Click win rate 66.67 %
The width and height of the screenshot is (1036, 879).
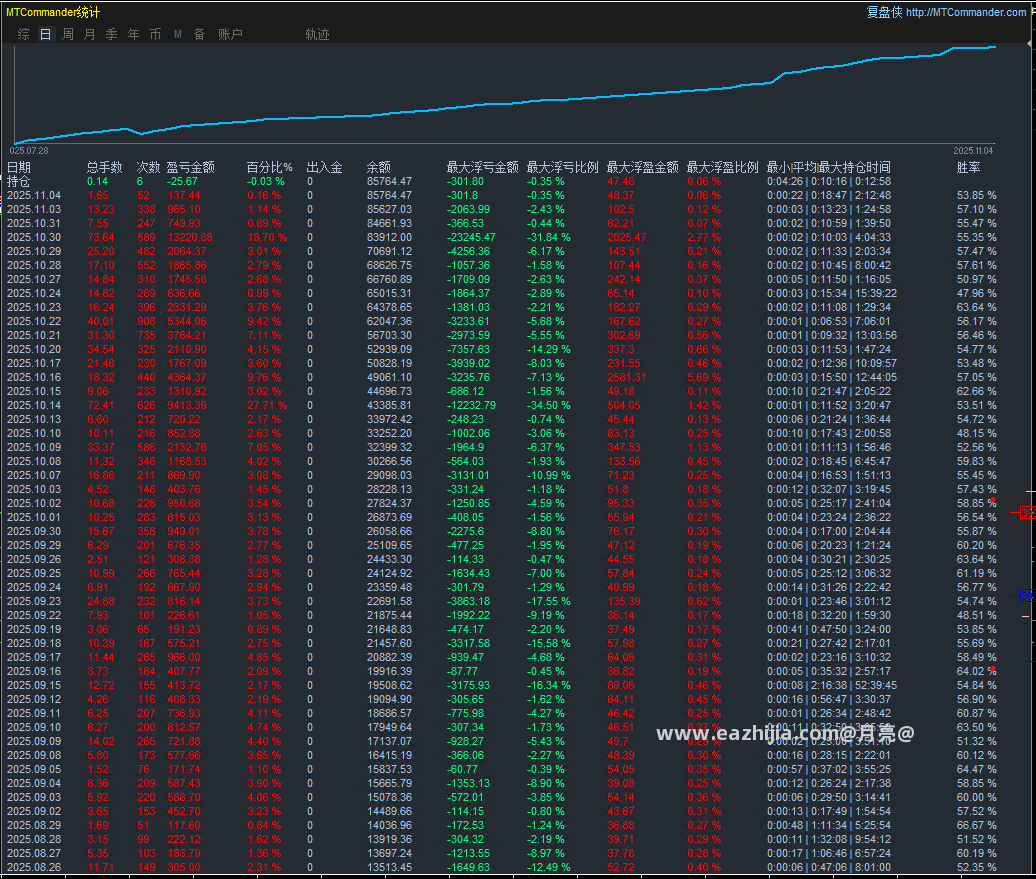[977, 825]
